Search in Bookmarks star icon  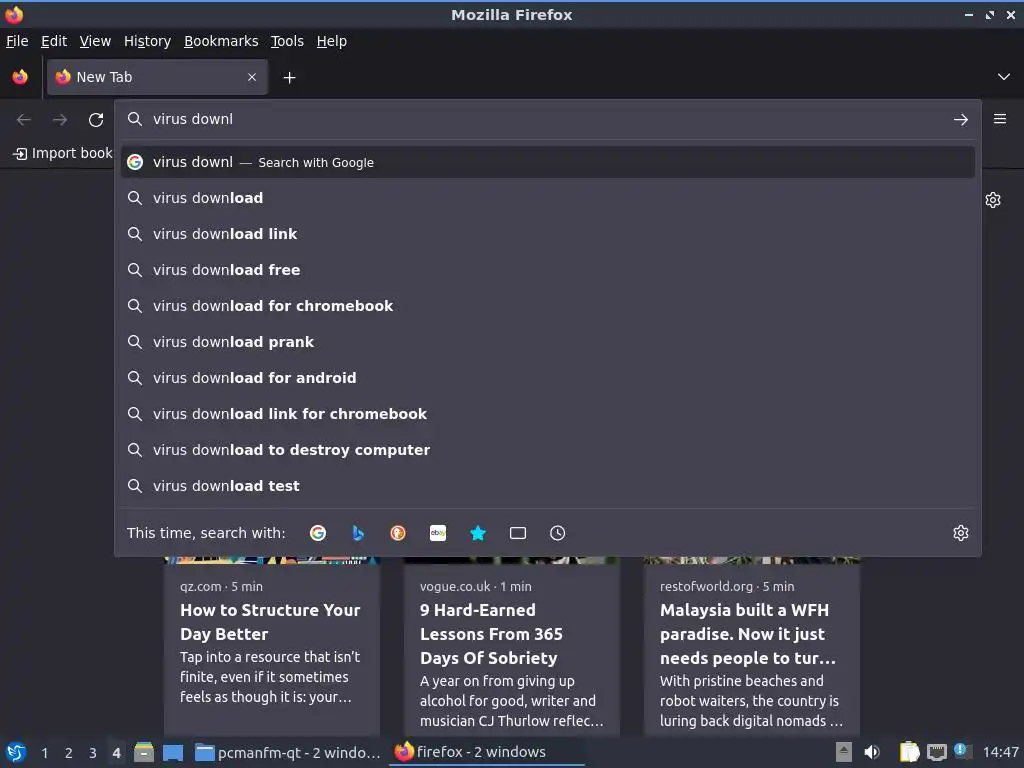click(x=478, y=533)
